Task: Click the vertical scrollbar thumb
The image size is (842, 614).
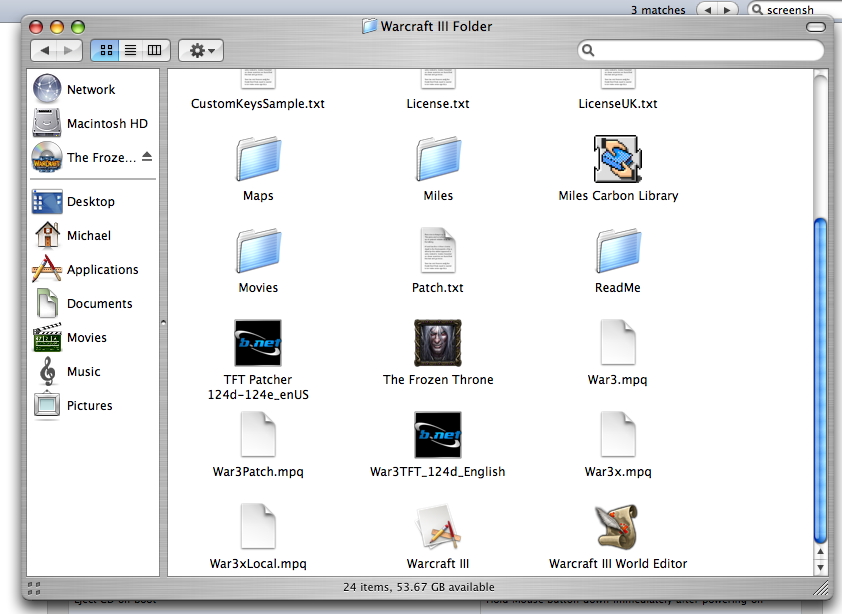Action: pos(820,380)
